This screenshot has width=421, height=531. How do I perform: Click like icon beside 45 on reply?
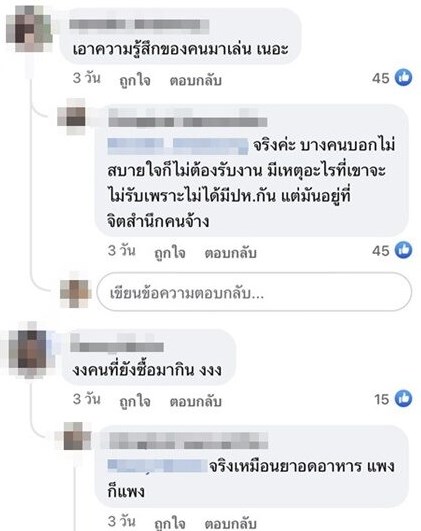403,250
